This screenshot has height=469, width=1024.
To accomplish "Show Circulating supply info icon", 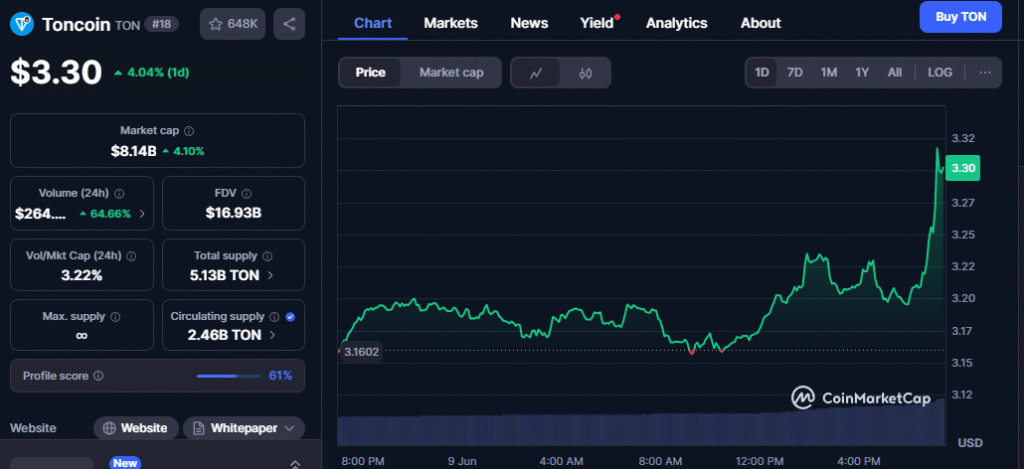I will pyautogui.click(x=274, y=317).
